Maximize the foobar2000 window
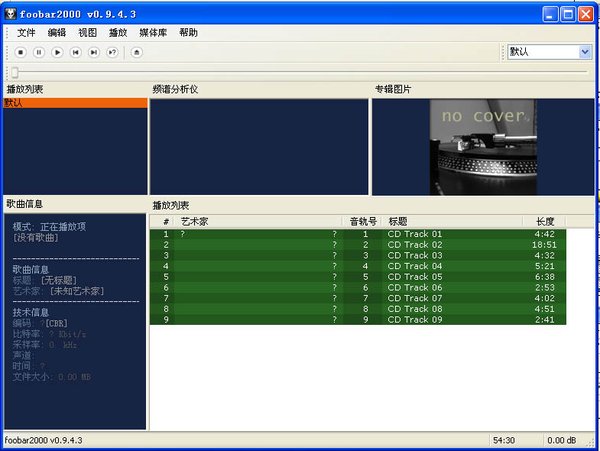This screenshot has height=451, width=600. tap(568, 15)
